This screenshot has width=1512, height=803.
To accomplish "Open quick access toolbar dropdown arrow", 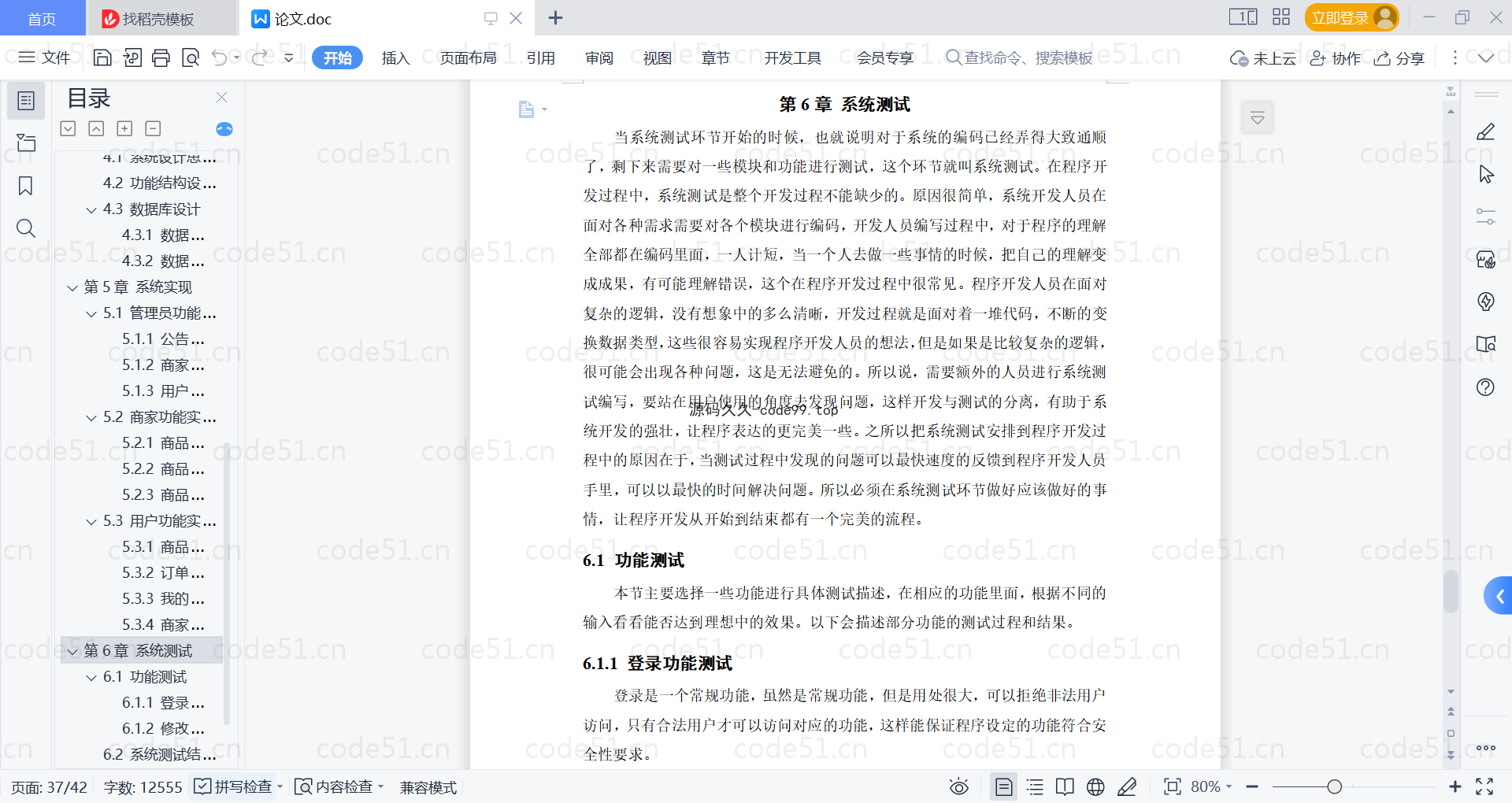I will point(288,57).
